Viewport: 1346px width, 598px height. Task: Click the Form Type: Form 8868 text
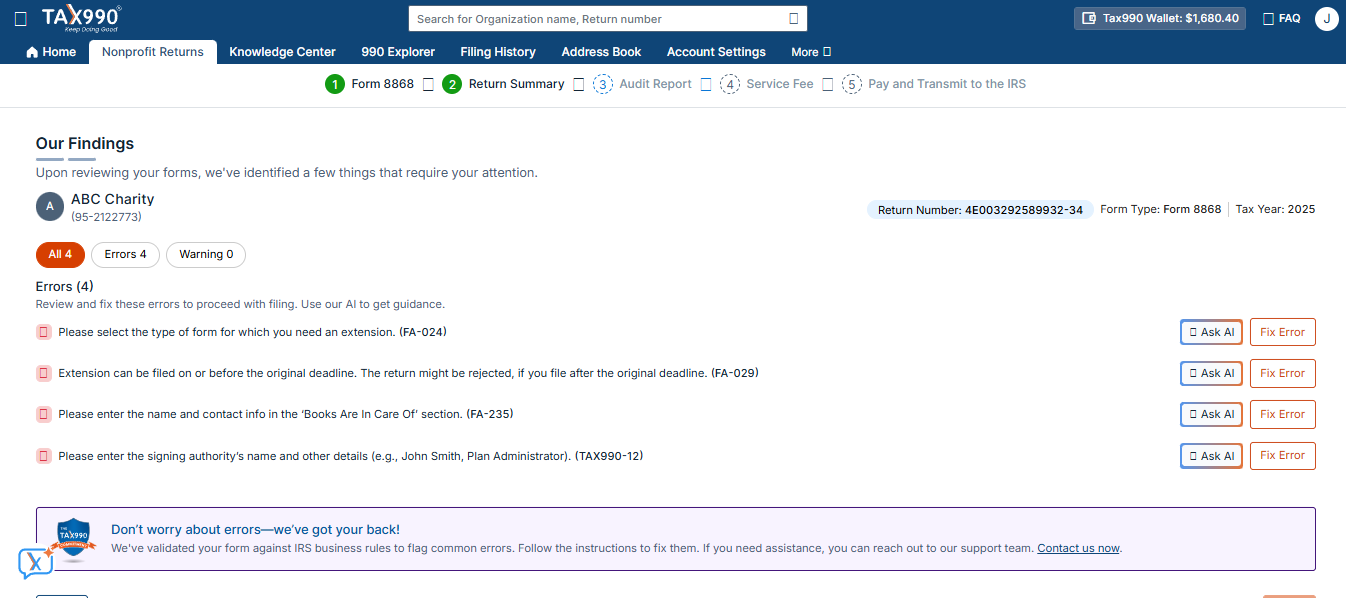click(1161, 210)
